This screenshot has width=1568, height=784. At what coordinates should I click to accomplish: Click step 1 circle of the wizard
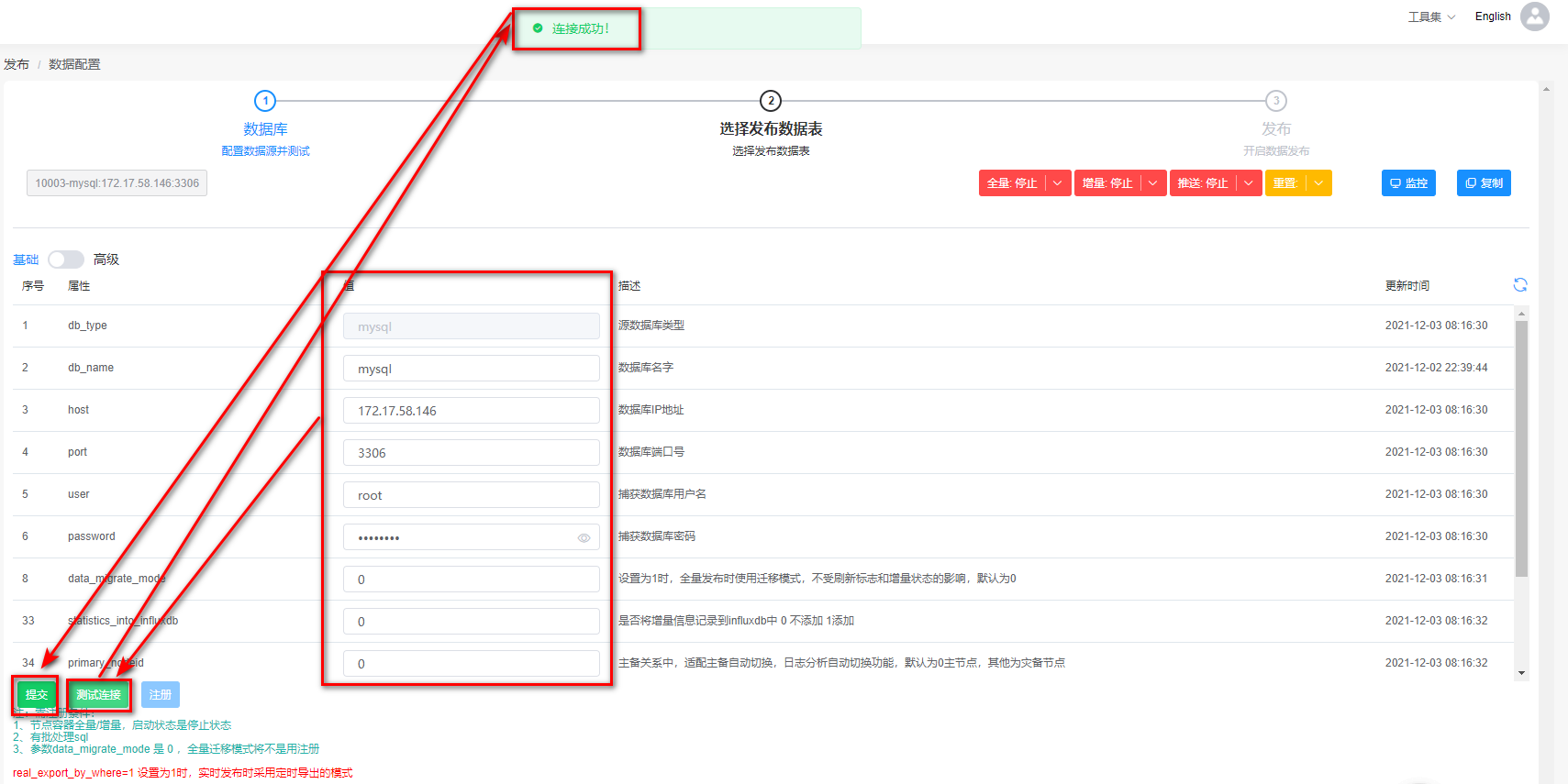tap(265, 101)
